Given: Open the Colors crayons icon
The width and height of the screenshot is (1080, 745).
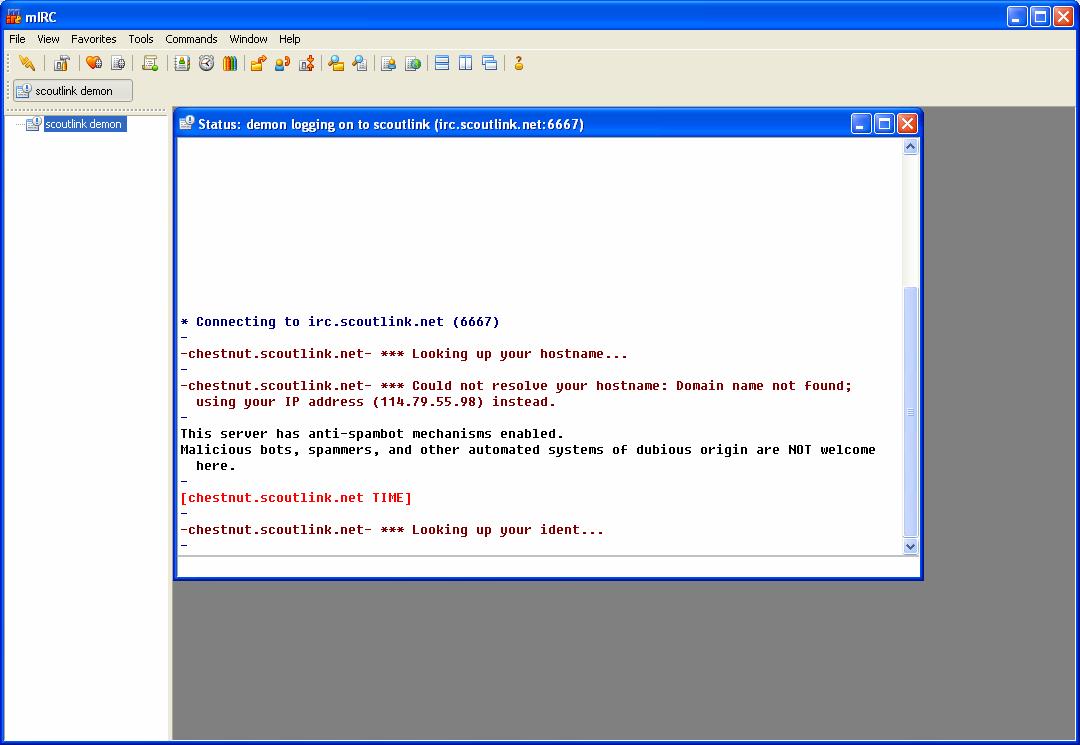Looking at the screenshot, I should [x=230, y=63].
